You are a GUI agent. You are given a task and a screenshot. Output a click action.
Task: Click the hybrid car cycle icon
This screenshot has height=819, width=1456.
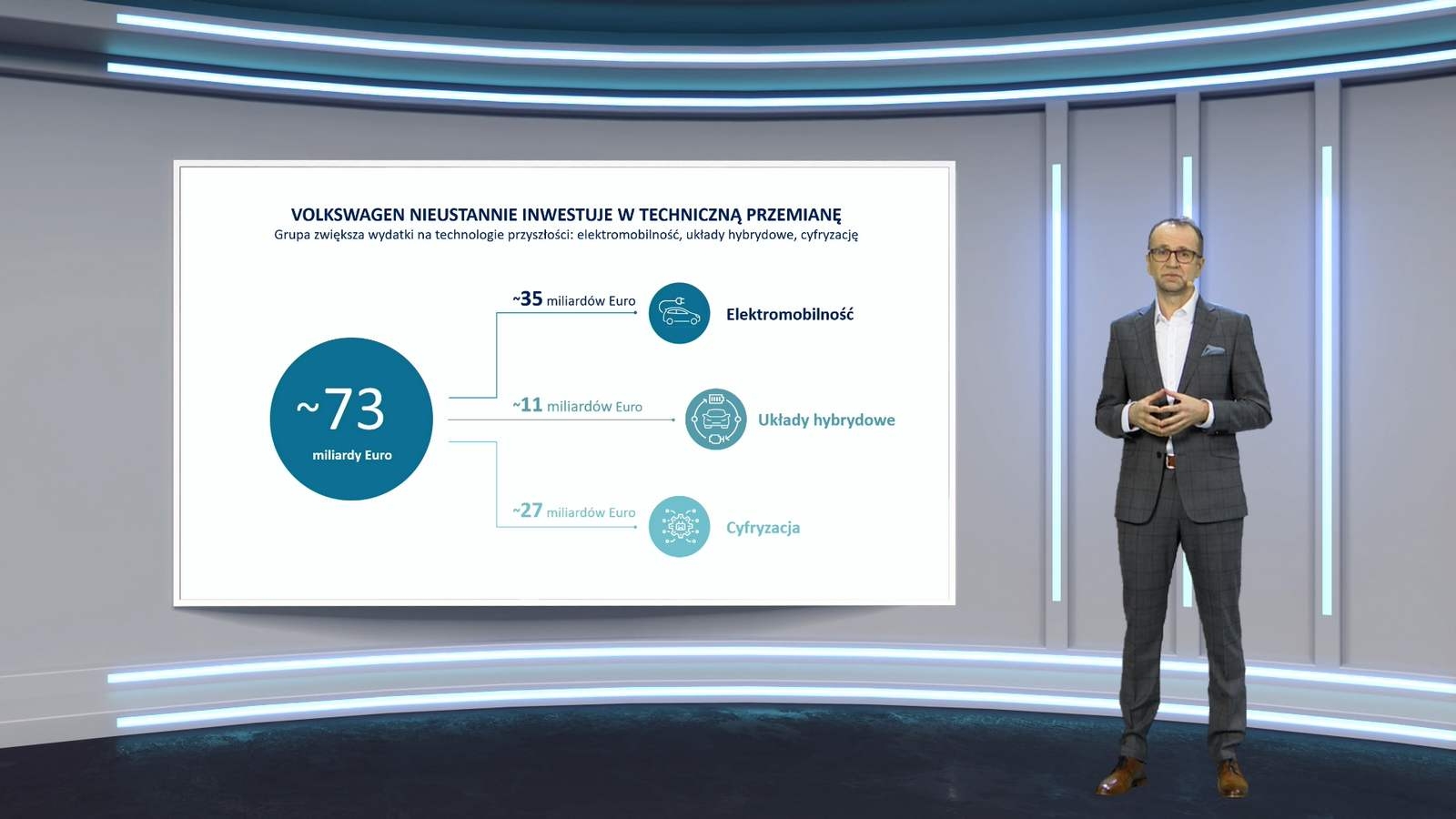point(715,420)
